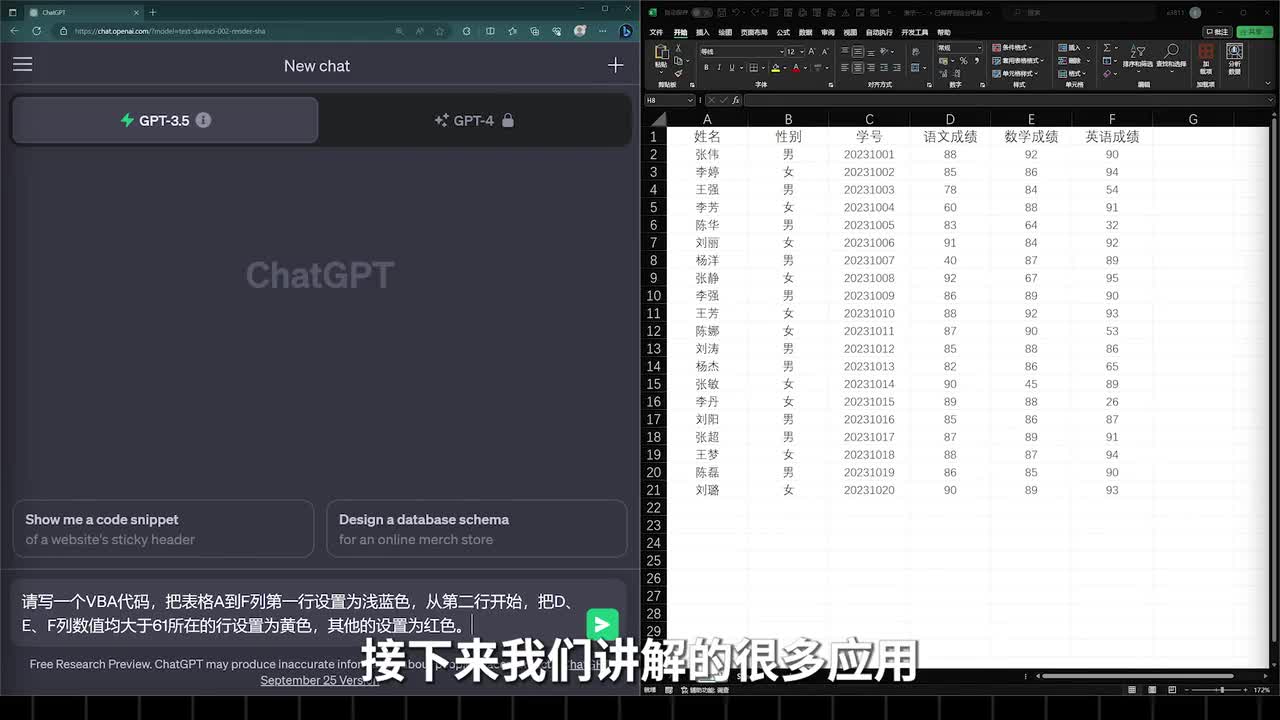Screen dimensions: 1280x720
Task: Start a new chat with plus icon
Action: click(x=615, y=65)
